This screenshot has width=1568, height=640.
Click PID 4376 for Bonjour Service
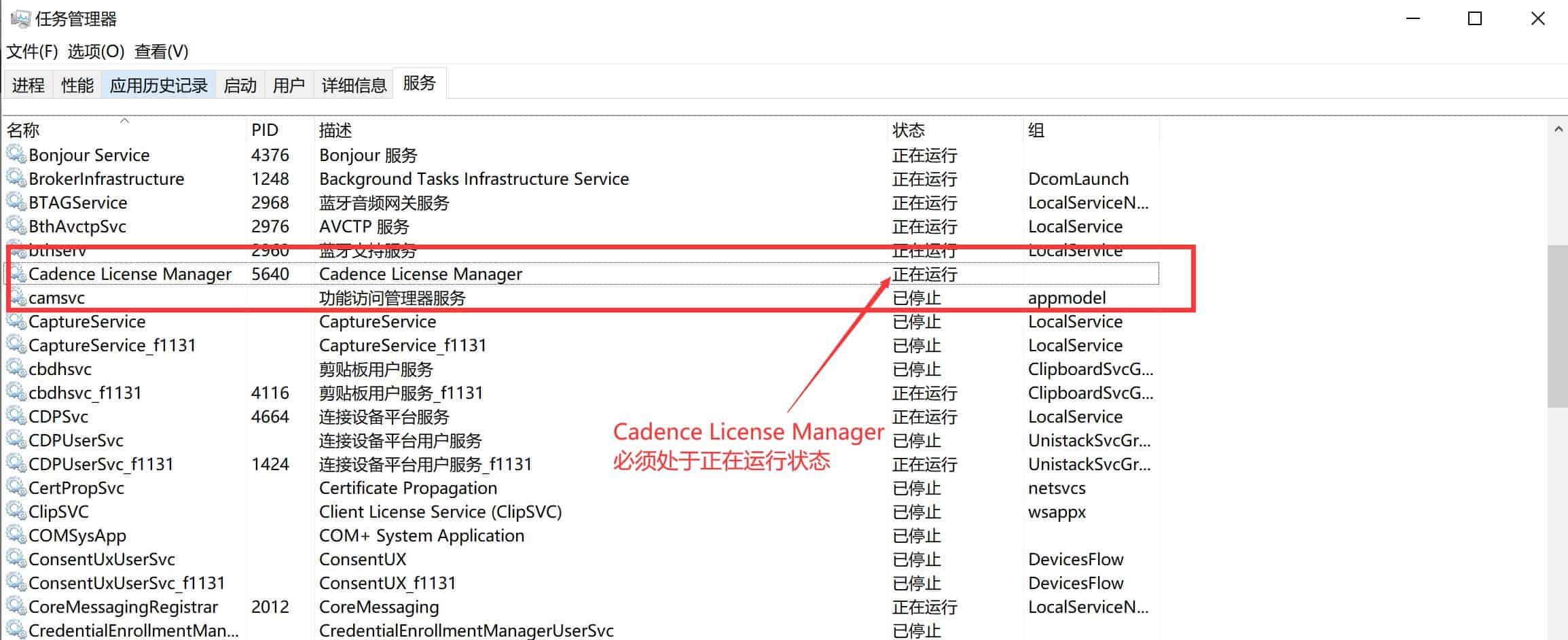click(270, 155)
